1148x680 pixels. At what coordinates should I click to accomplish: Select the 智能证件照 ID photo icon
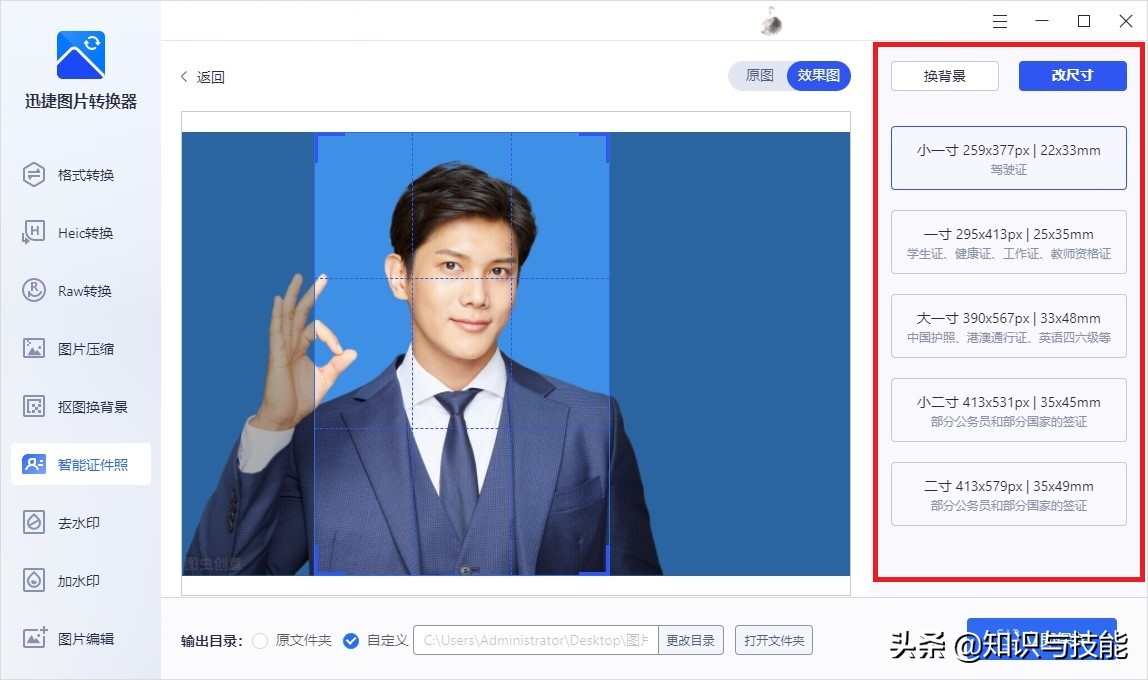tap(34, 464)
